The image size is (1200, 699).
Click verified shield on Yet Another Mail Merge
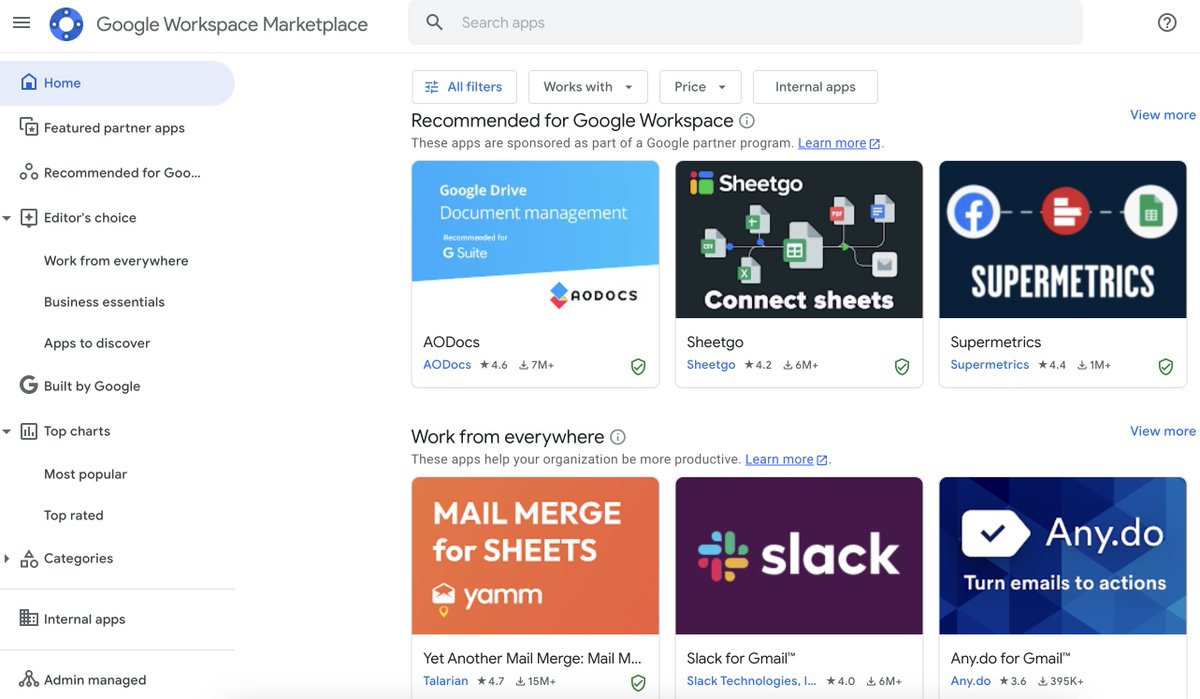[638, 683]
